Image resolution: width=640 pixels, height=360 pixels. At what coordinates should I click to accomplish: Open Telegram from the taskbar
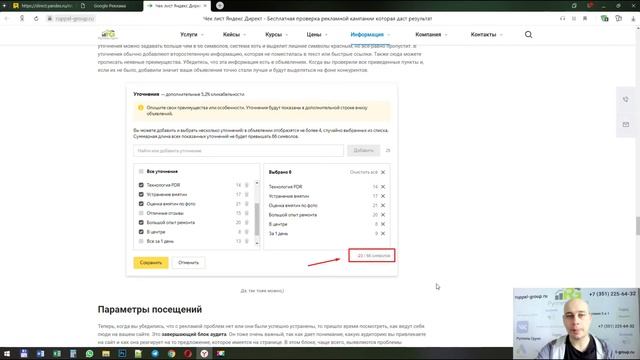tap(155, 353)
